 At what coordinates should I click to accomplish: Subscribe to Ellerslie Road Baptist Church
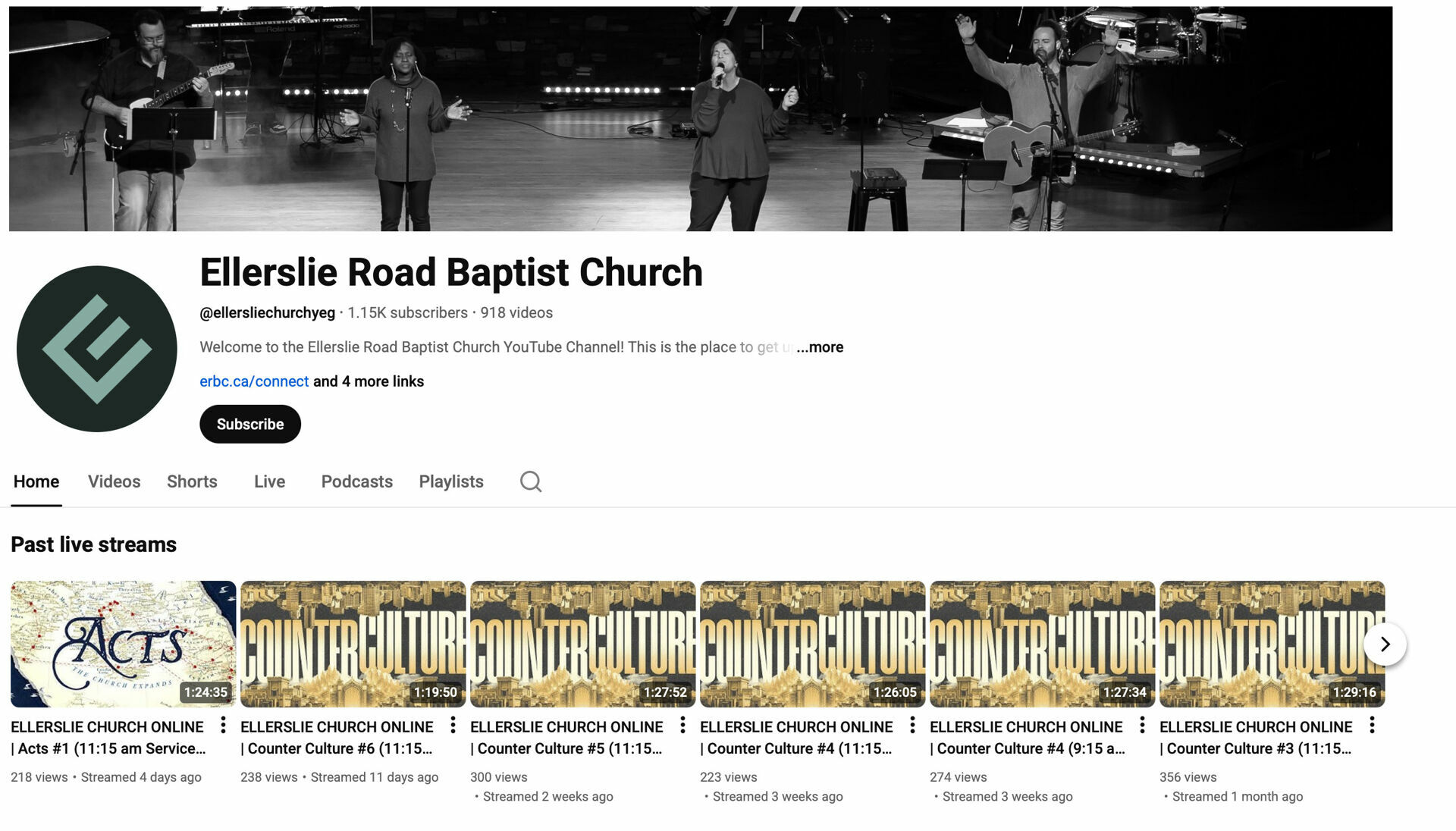250,424
